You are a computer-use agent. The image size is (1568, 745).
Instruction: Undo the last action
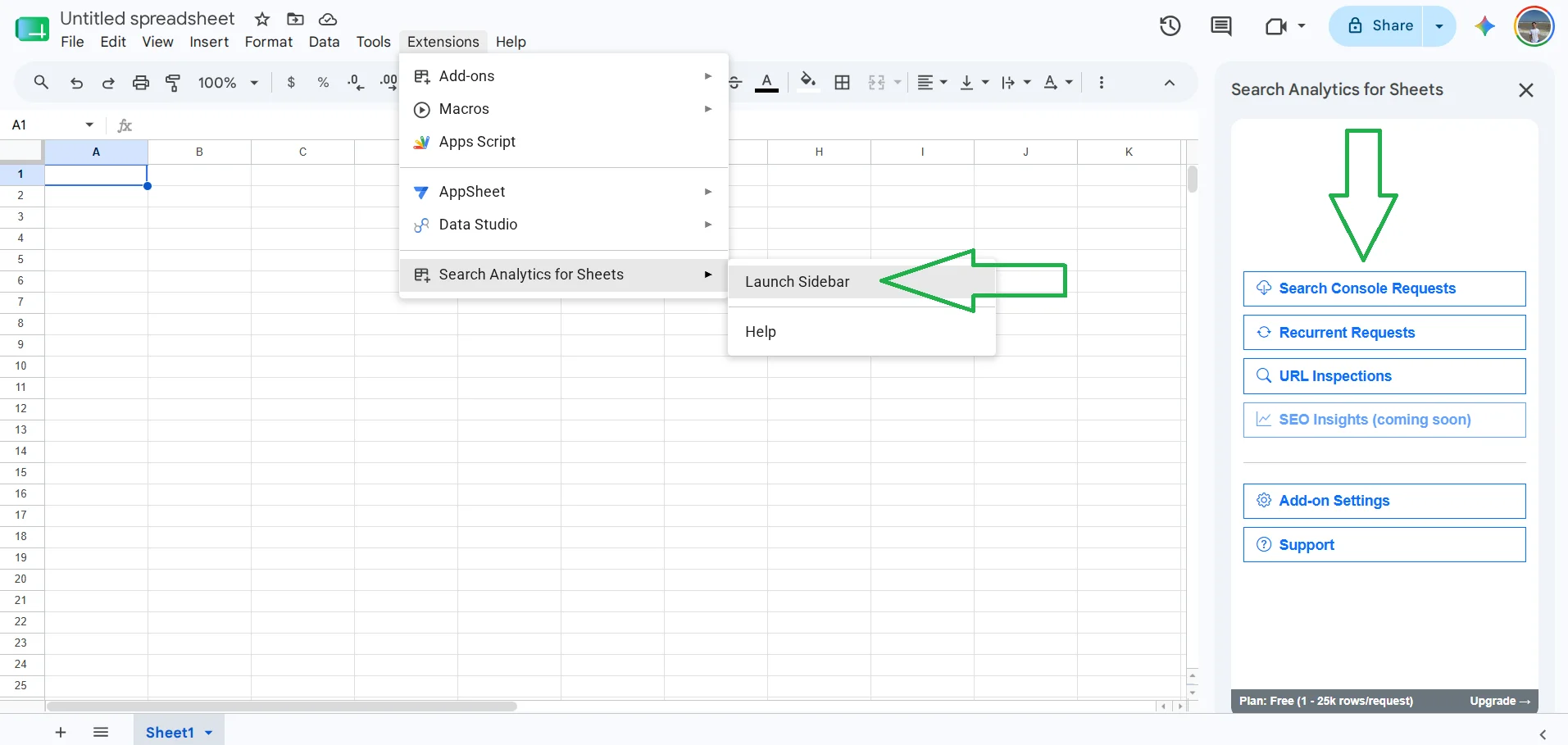pos(76,82)
